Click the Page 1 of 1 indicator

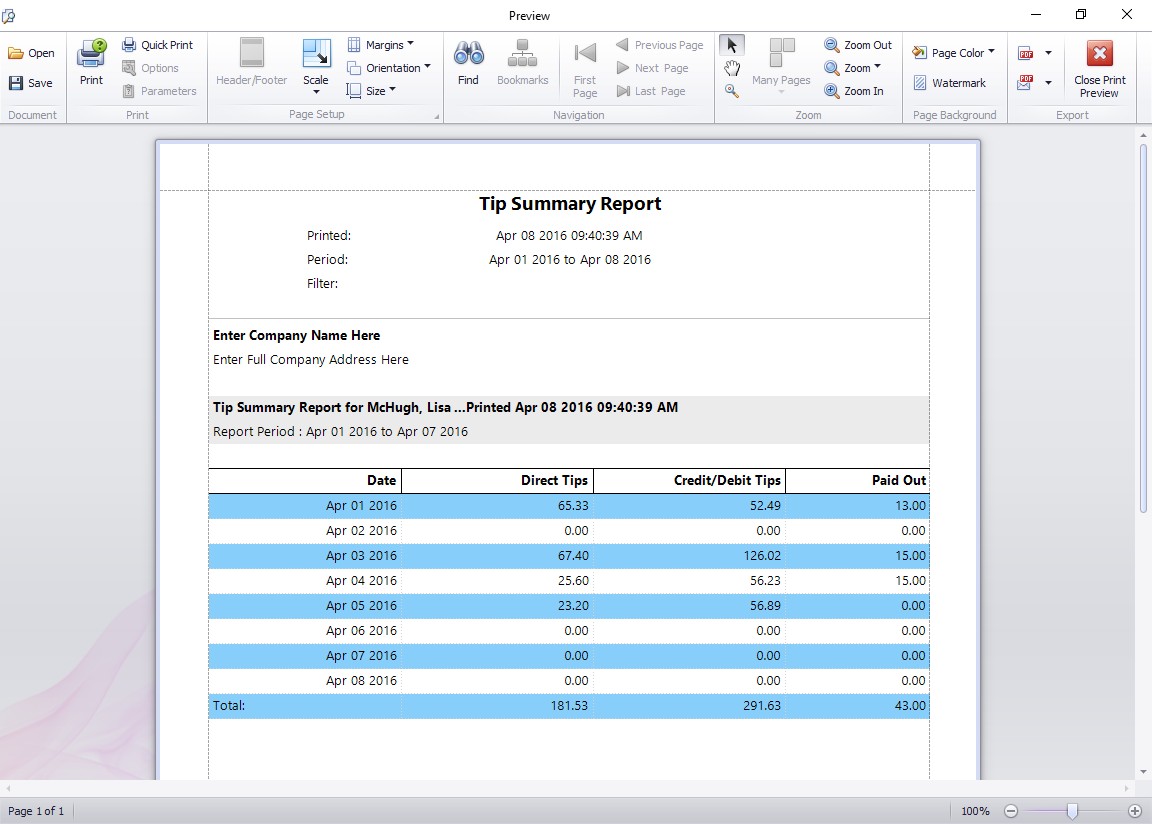36,811
